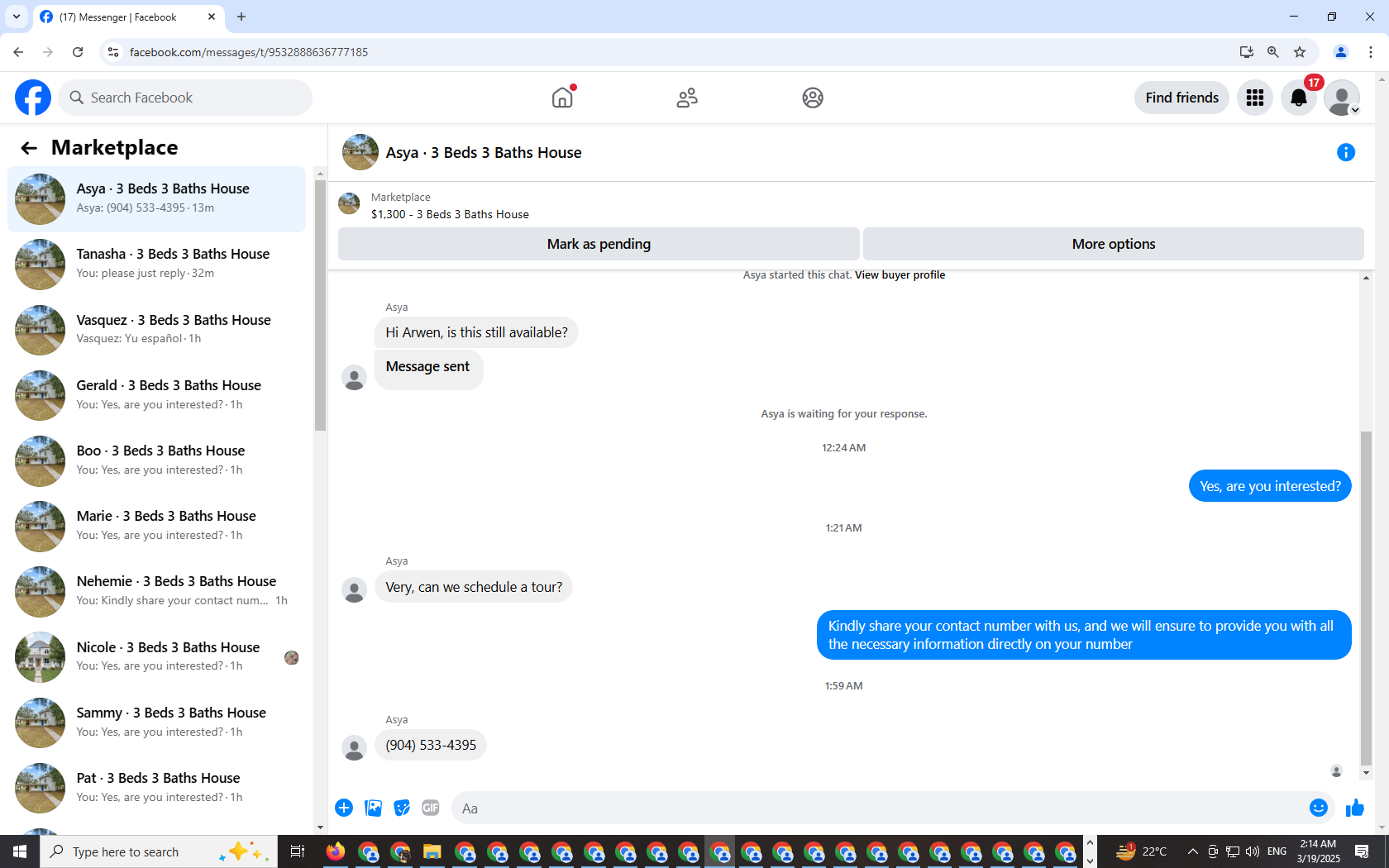The height and width of the screenshot is (868, 1389).
Task: Open Sammy's chat thread
Action: (156, 723)
